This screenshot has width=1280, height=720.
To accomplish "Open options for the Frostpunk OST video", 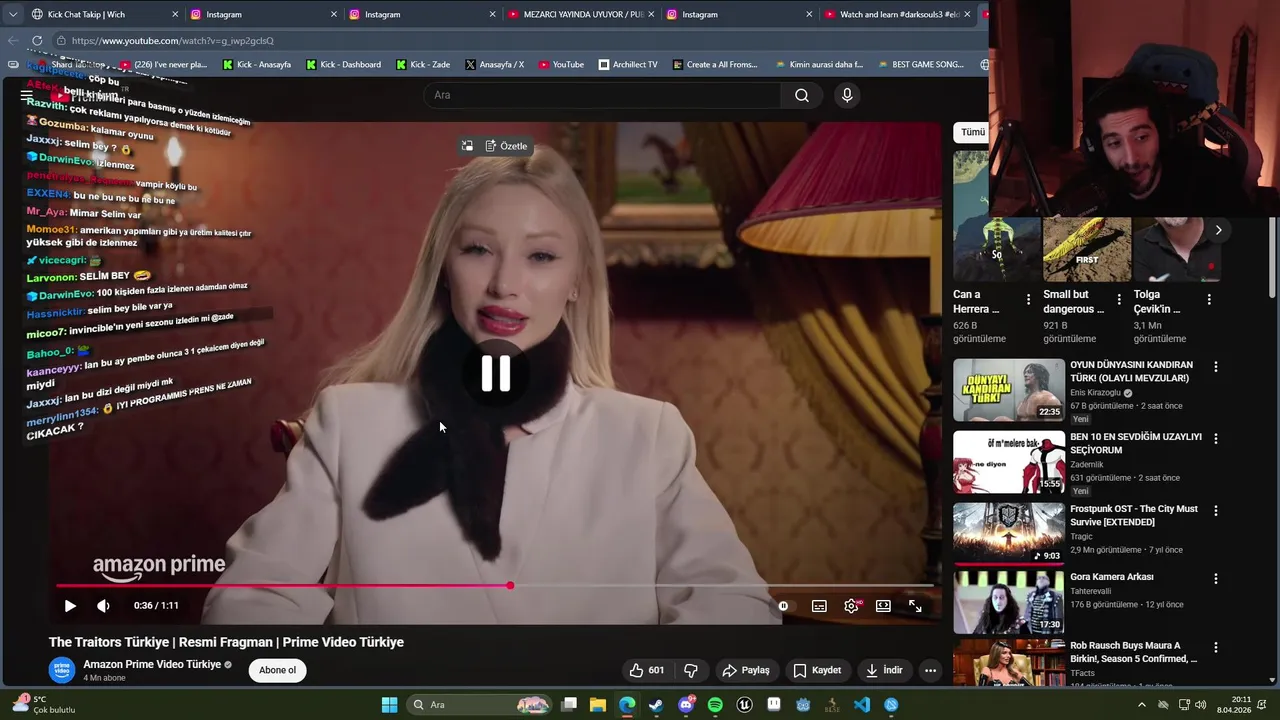I will click(x=1216, y=510).
